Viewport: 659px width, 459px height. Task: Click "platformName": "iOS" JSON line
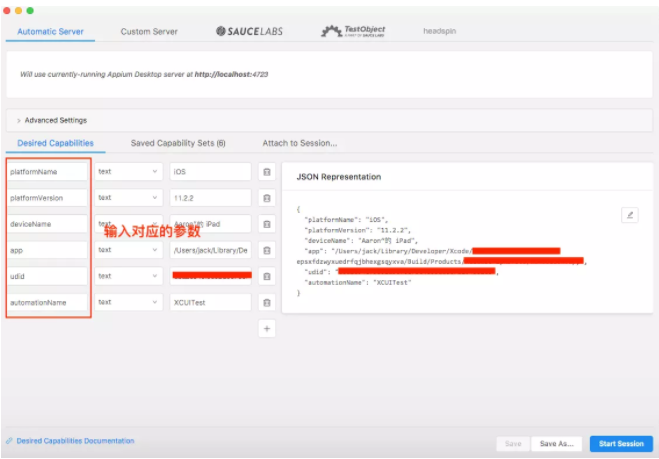[346, 220]
